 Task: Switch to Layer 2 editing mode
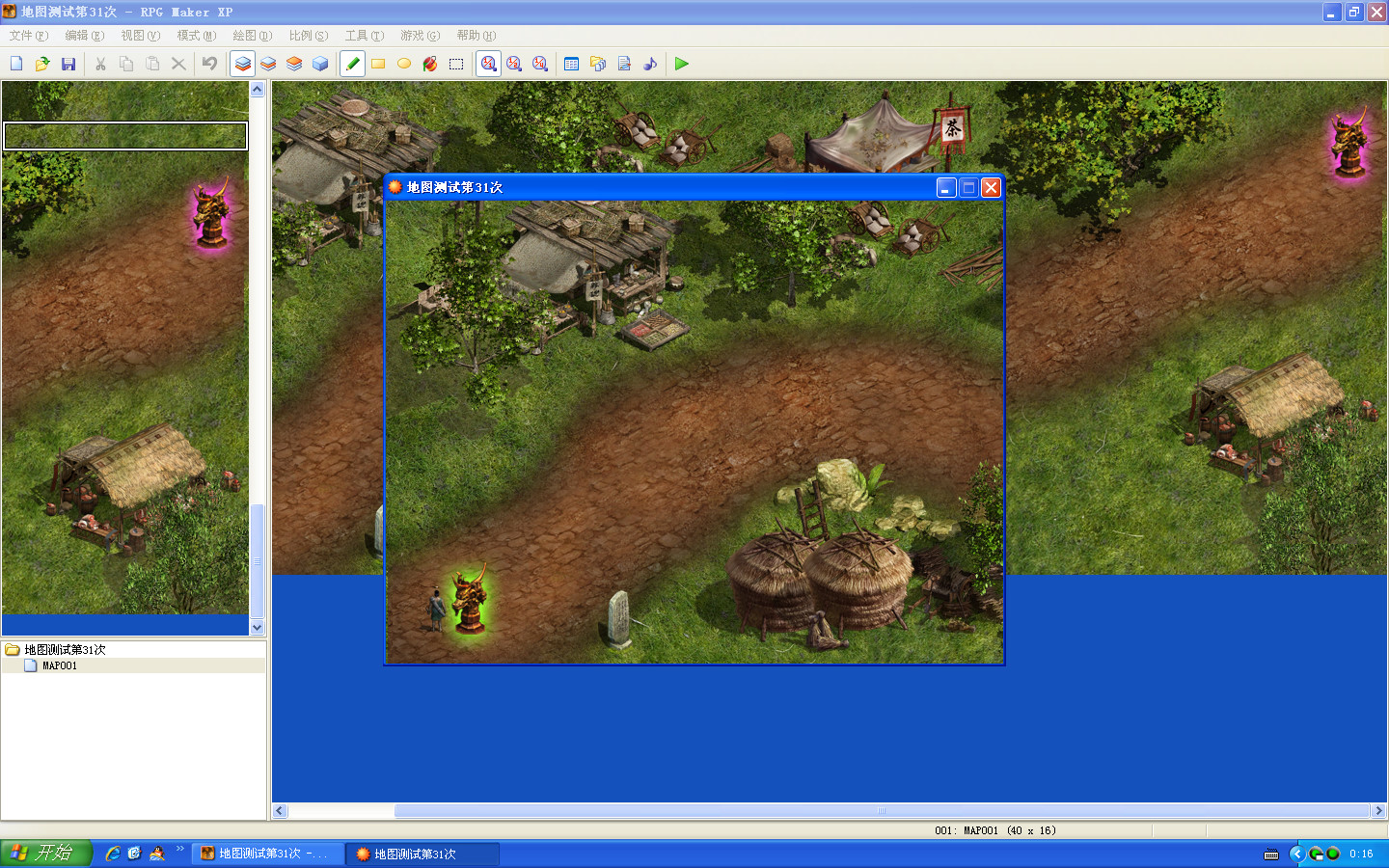(x=268, y=64)
